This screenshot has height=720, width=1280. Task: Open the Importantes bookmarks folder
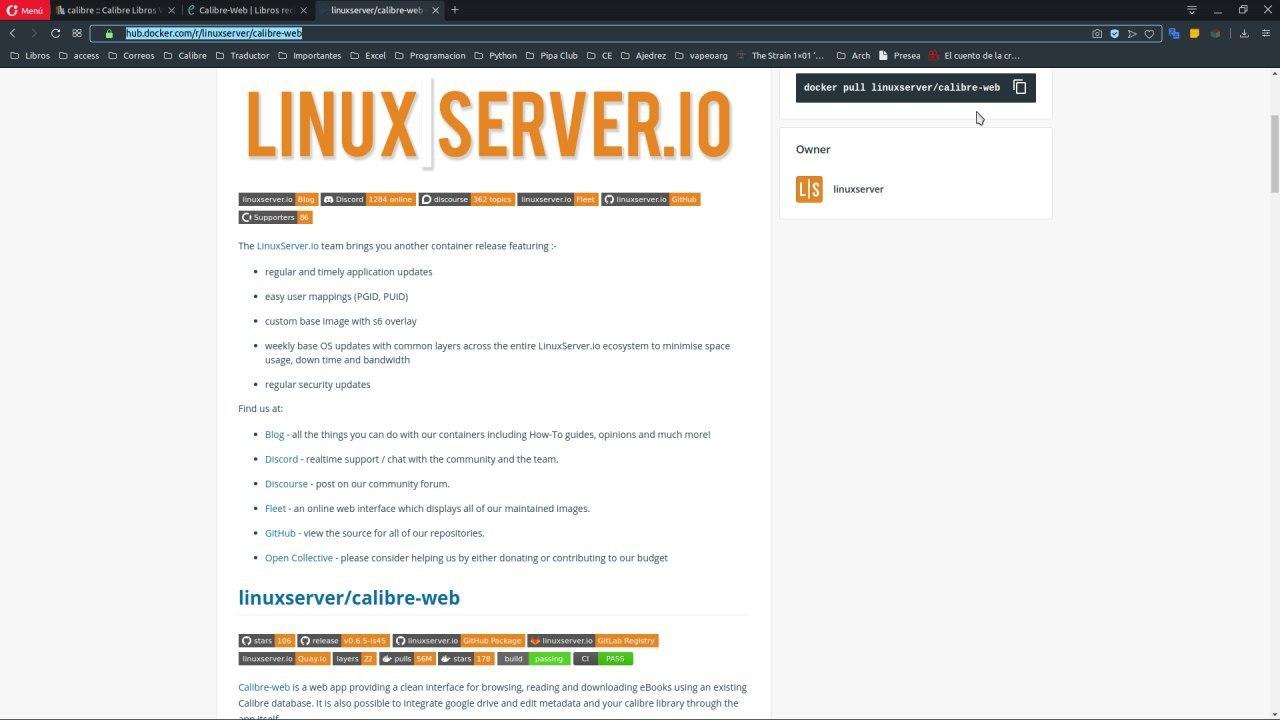[x=310, y=56]
